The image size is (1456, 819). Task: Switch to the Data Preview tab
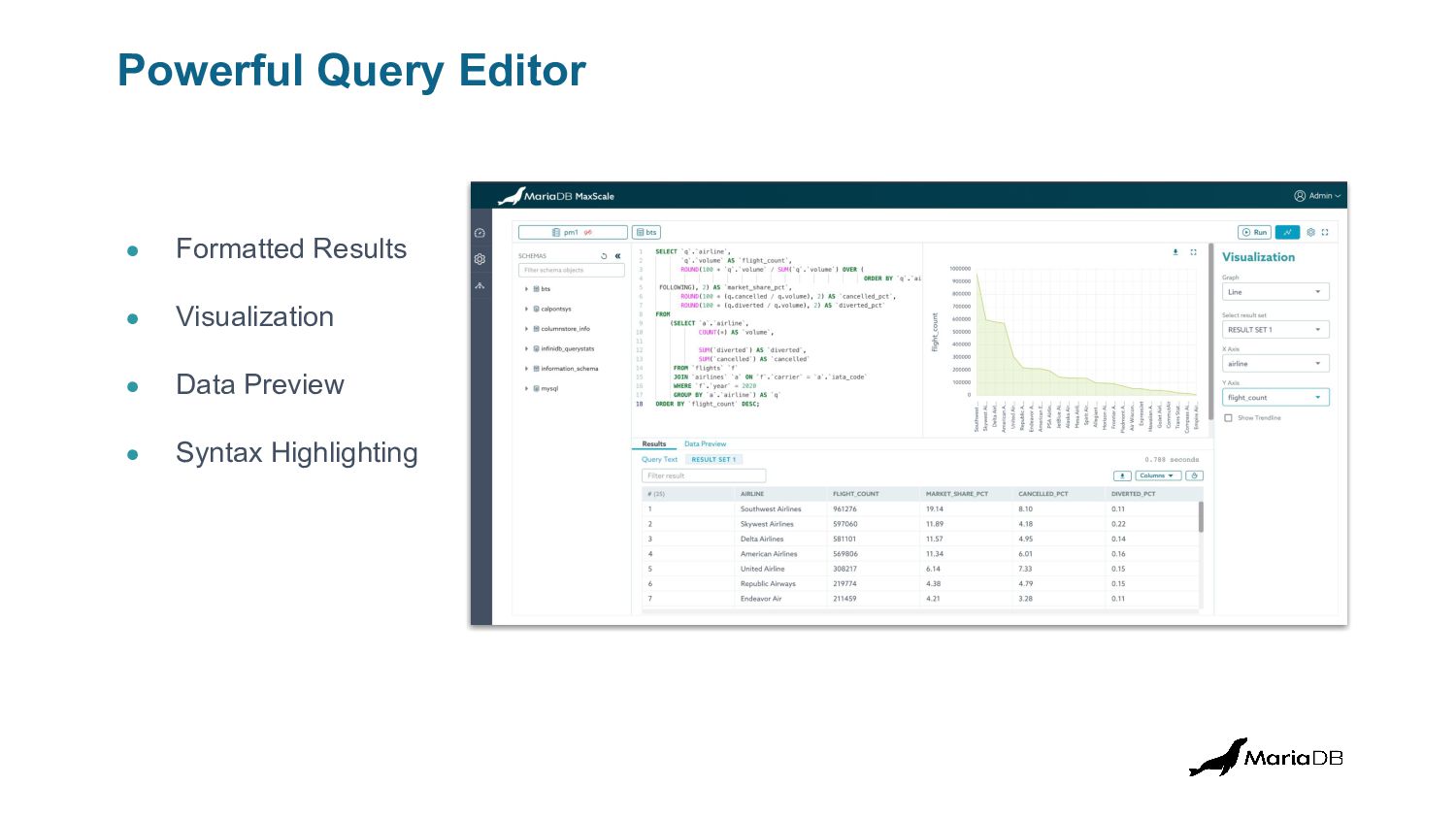(705, 443)
